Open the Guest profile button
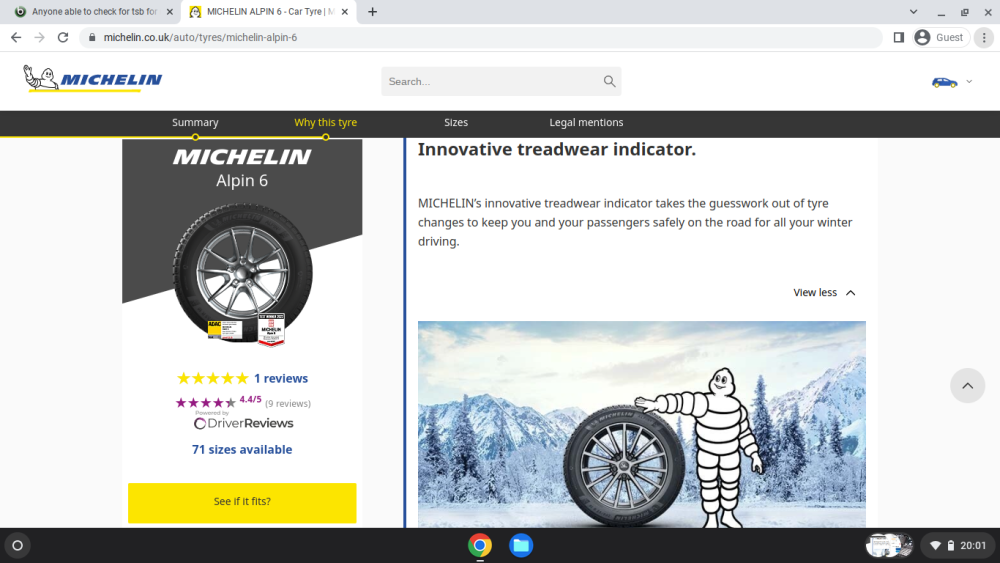 click(941, 38)
